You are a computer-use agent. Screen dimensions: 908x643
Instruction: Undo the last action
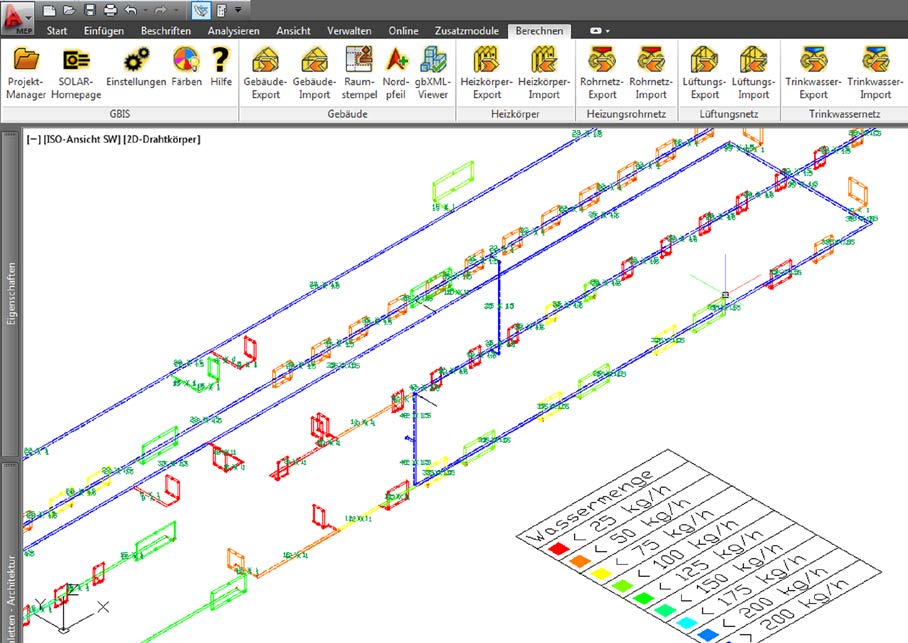[131, 10]
